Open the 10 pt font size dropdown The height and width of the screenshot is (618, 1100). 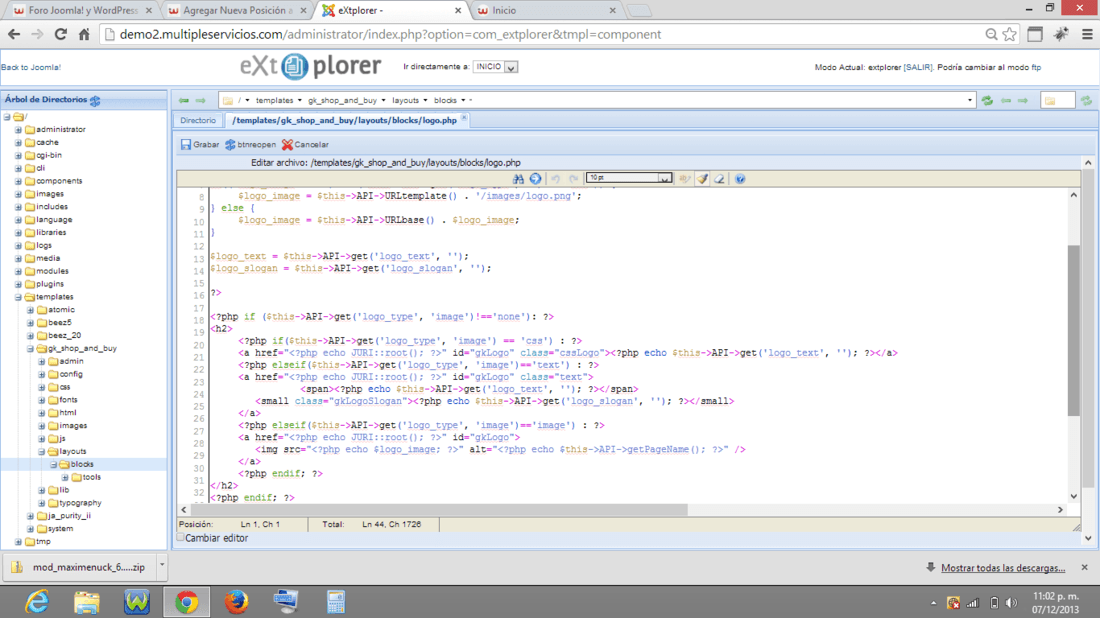[629, 178]
